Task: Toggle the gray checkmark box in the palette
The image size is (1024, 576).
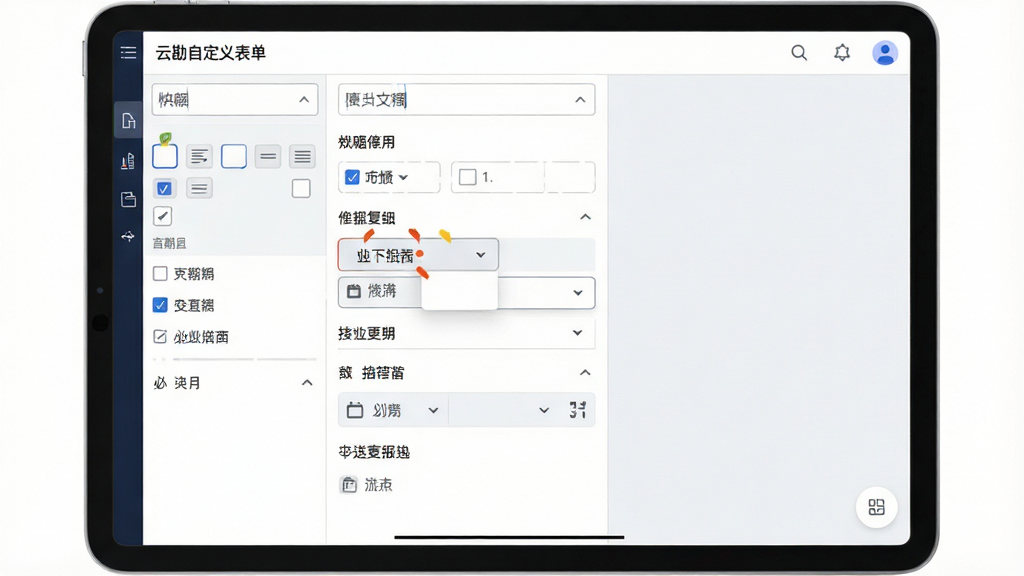Action: tap(163, 216)
